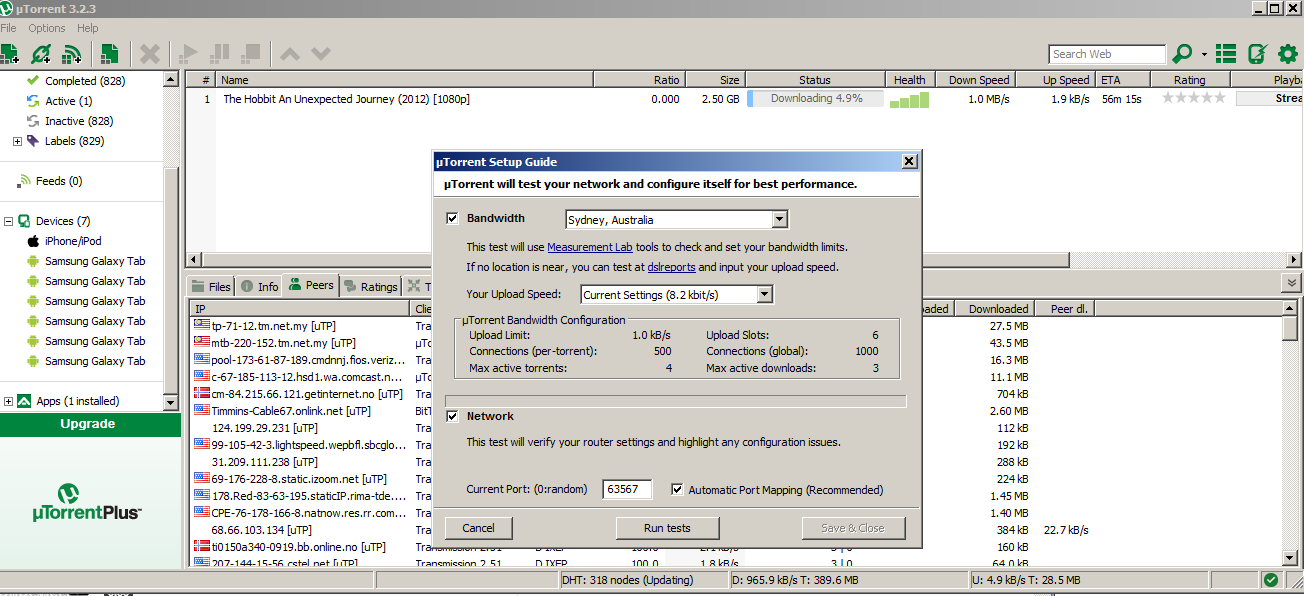Viewport: 1304px width, 596px height.
Task: Open the File menu
Action: click(x=8, y=28)
